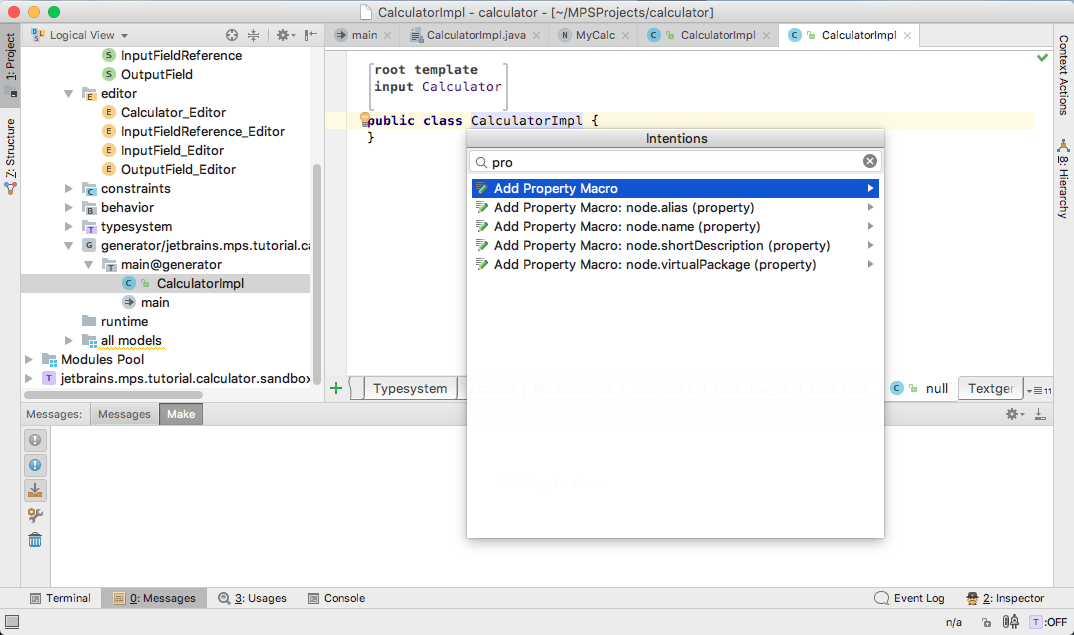Click the locate-in-tree target icon in Project panel
1074x635 pixels.
click(232, 35)
